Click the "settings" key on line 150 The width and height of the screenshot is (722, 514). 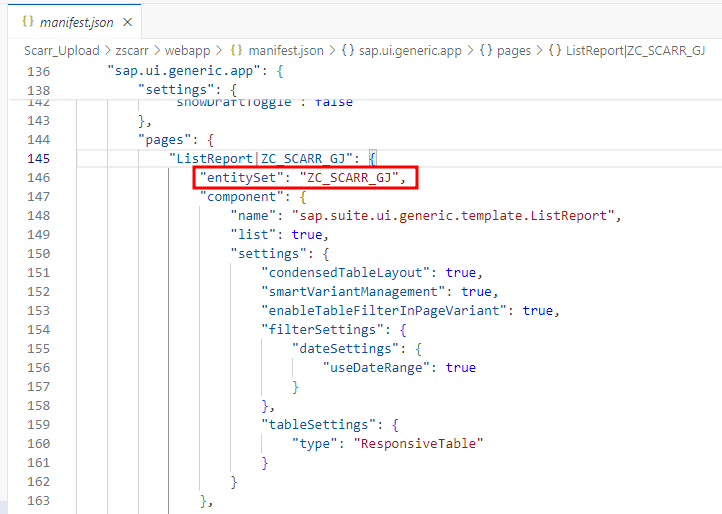coord(268,253)
